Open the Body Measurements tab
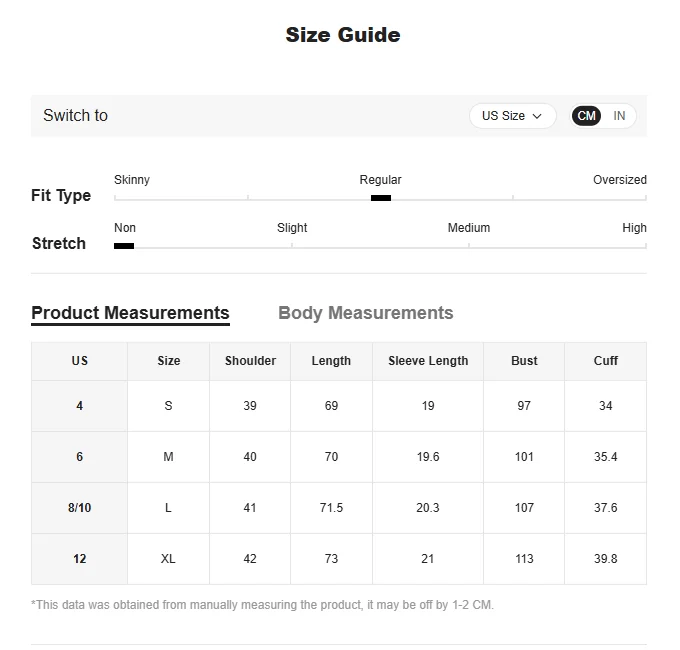Screen dimensions: 680x650 [x=366, y=313]
